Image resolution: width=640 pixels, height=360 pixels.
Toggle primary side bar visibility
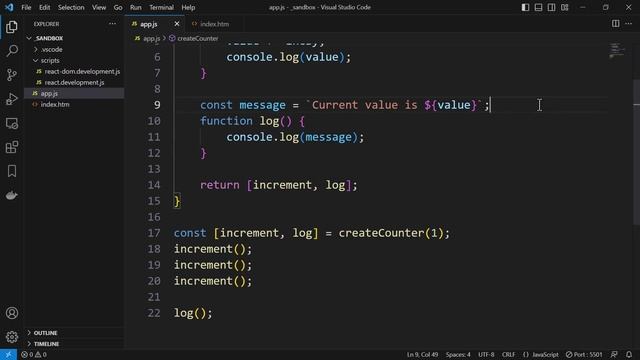click(x=525, y=7)
